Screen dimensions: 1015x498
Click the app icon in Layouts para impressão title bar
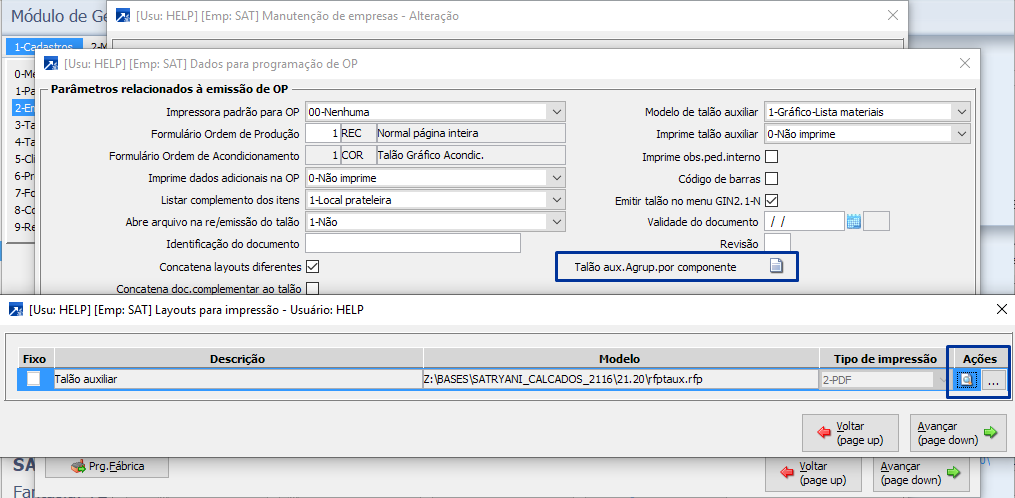(x=15, y=310)
